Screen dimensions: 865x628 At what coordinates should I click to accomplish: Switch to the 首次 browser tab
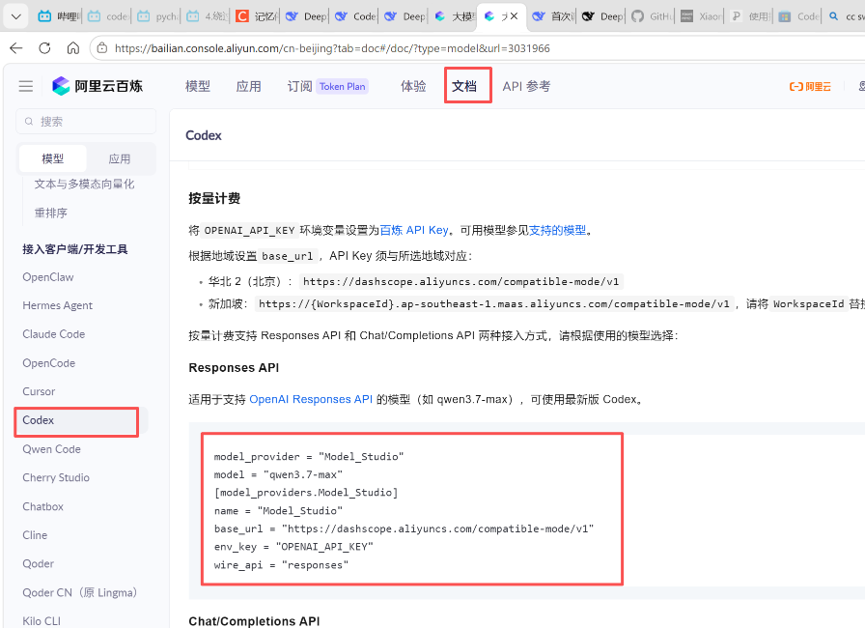[x=553, y=17]
